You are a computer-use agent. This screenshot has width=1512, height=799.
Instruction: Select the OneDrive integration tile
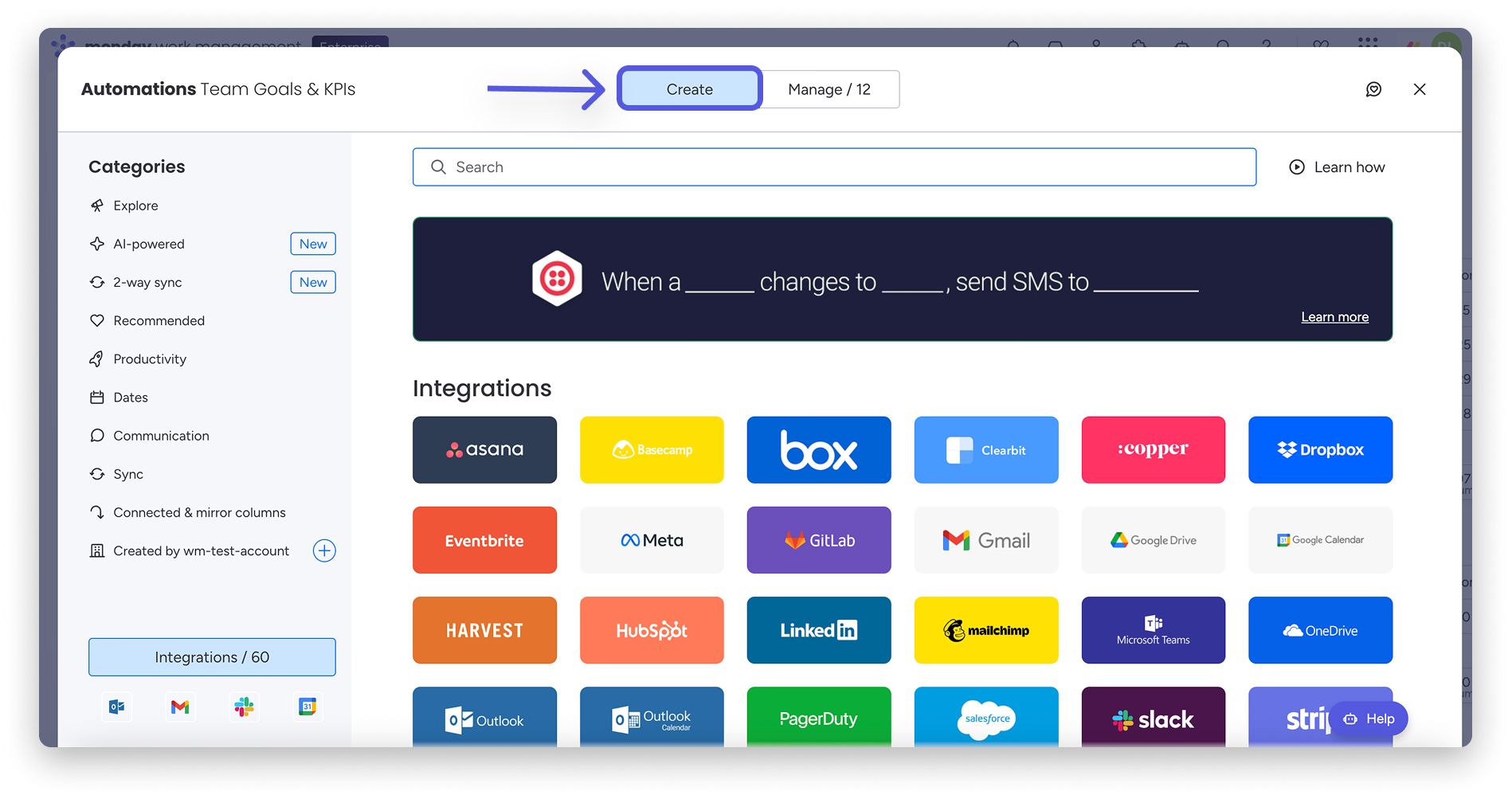pyautogui.click(x=1321, y=630)
